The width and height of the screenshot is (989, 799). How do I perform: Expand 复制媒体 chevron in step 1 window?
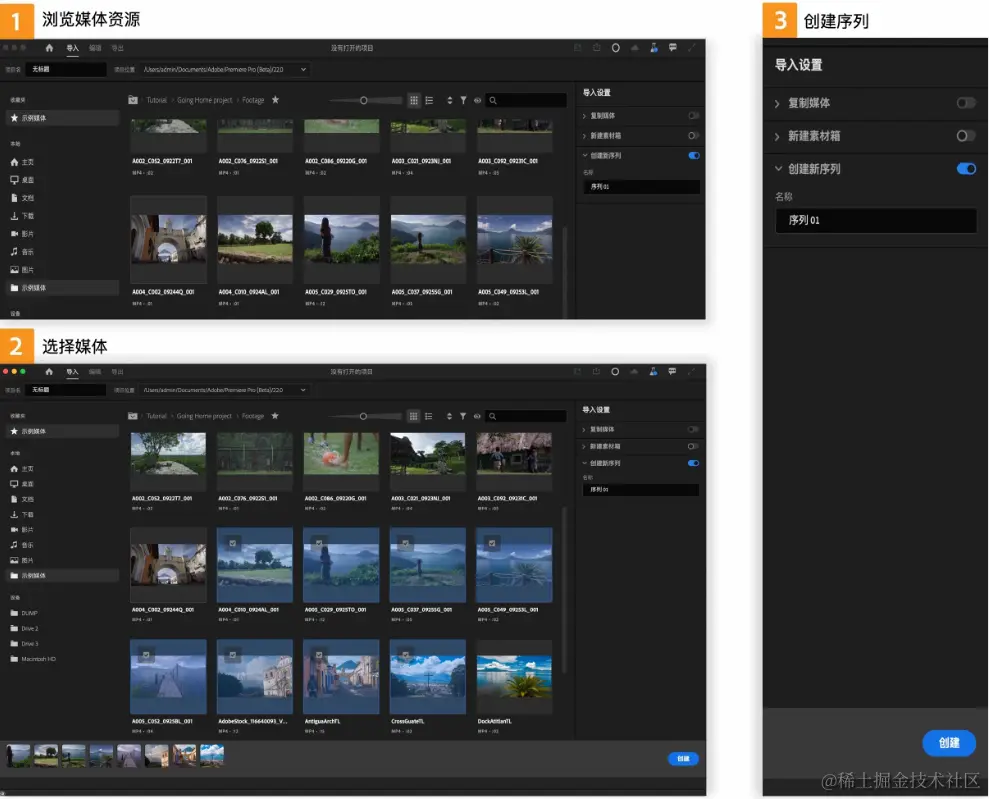tap(584, 116)
